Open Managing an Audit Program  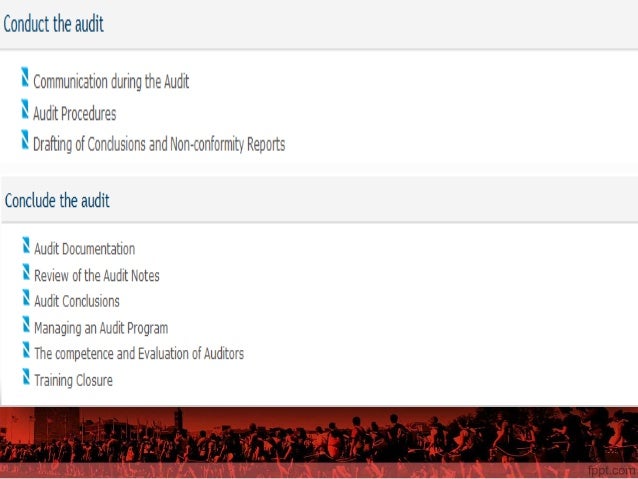(x=100, y=327)
